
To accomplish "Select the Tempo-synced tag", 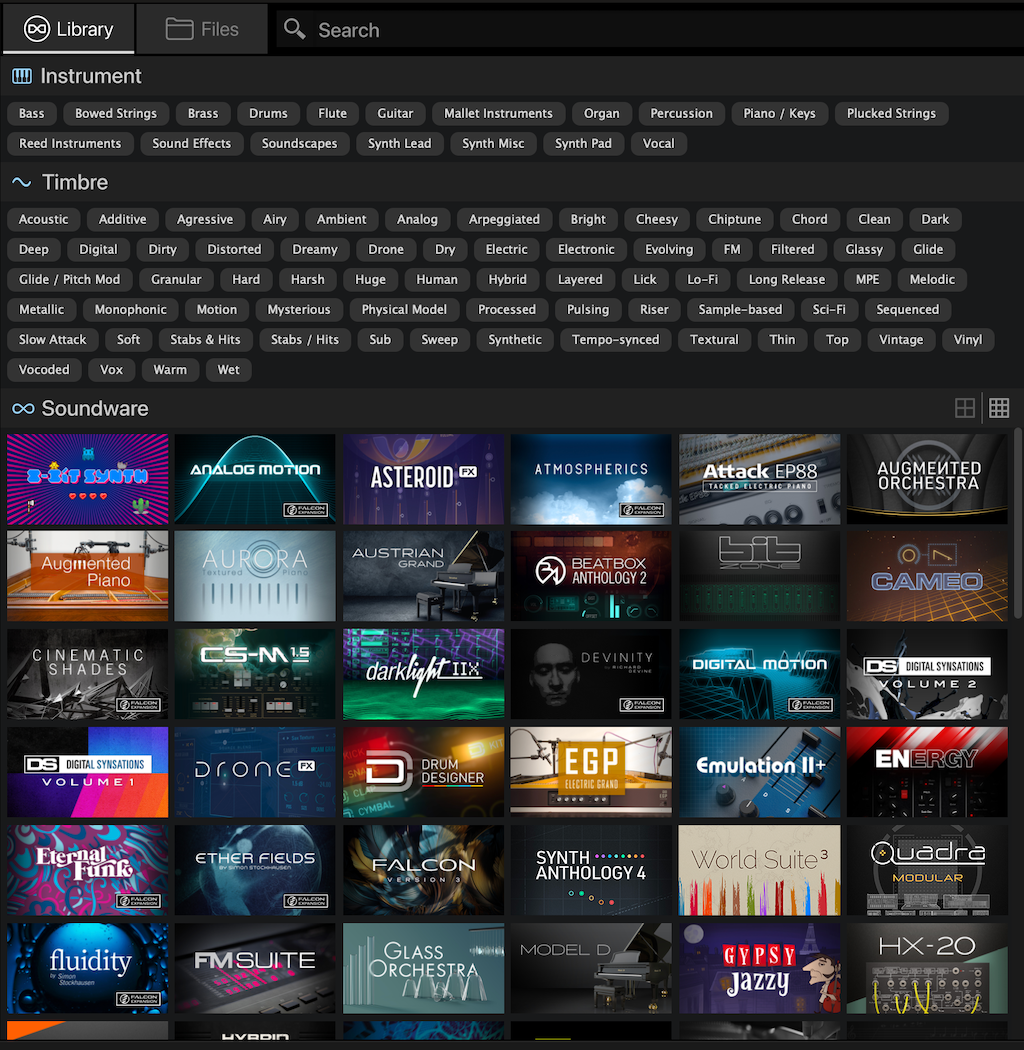I will (x=615, y=340).
